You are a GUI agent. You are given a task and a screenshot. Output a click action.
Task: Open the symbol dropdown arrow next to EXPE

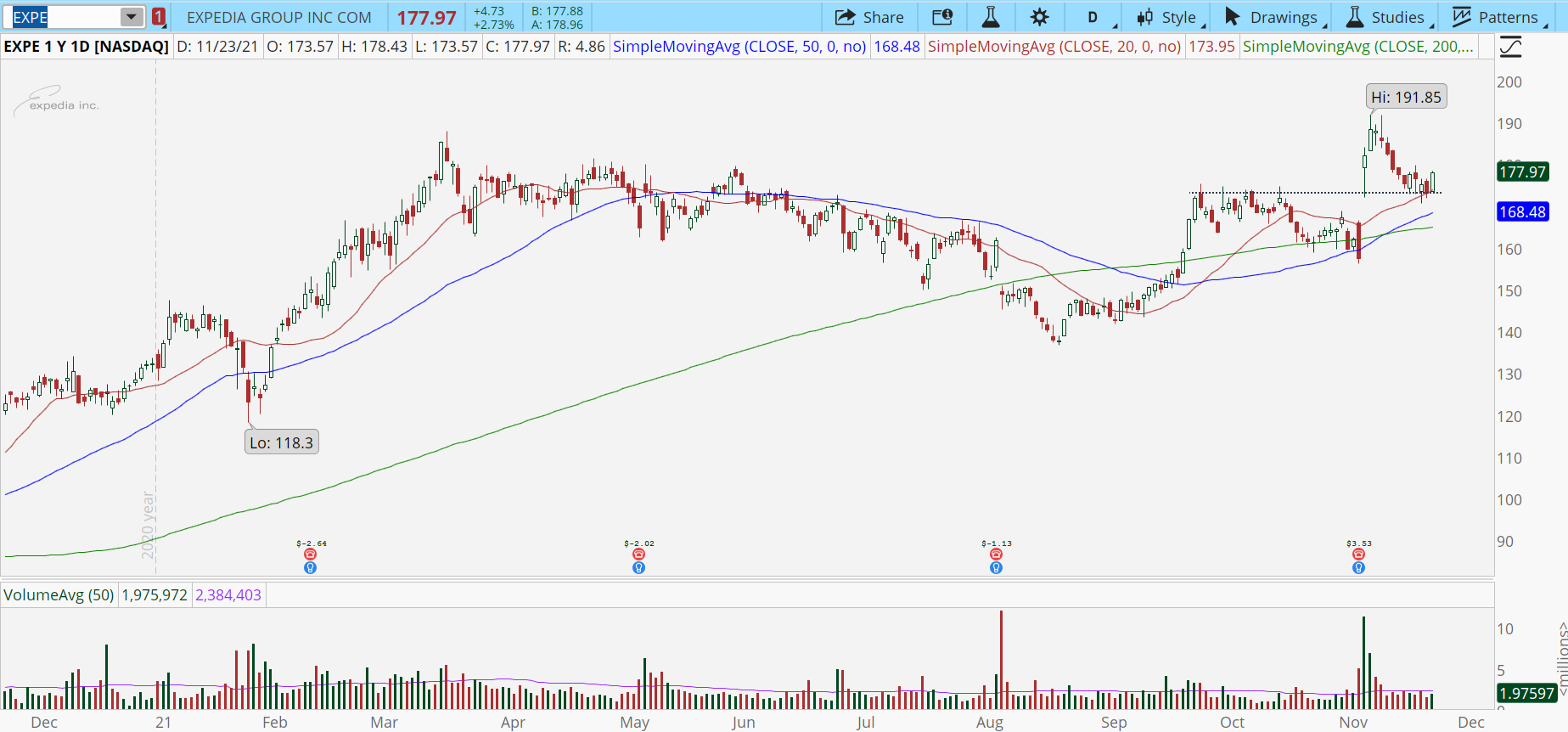pyautogui.click(x=132, y=17)
